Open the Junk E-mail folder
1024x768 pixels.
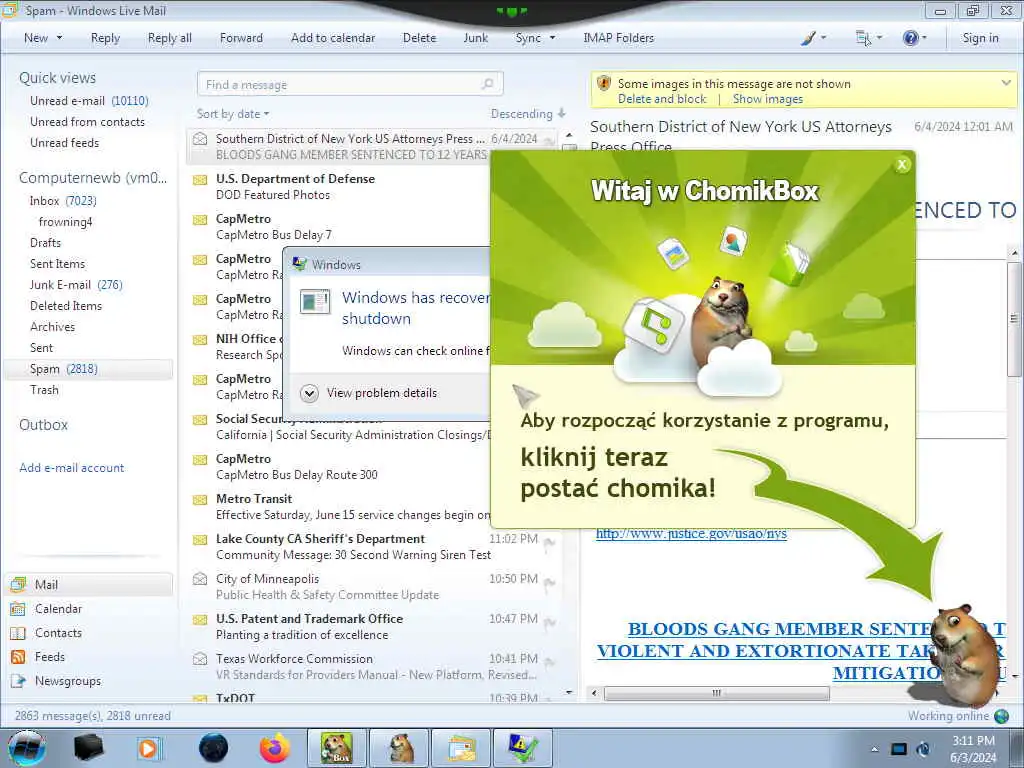point(76,285)
